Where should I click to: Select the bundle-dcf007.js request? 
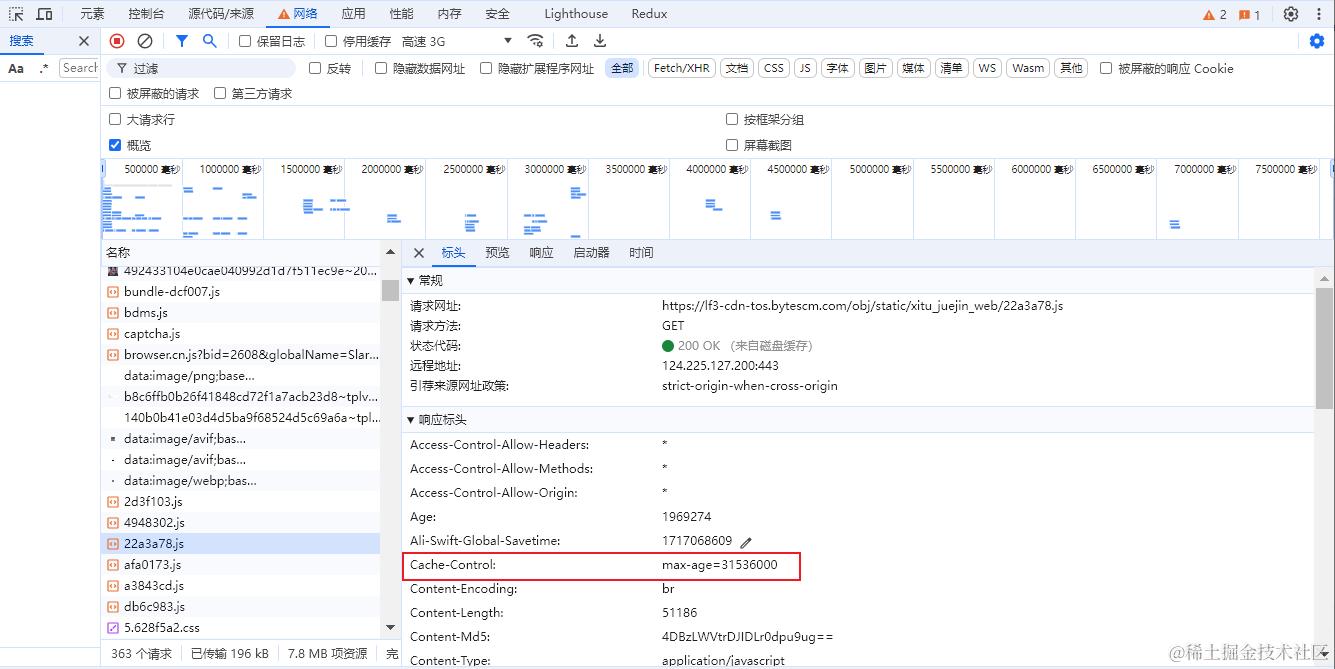(x=242, y=292)
